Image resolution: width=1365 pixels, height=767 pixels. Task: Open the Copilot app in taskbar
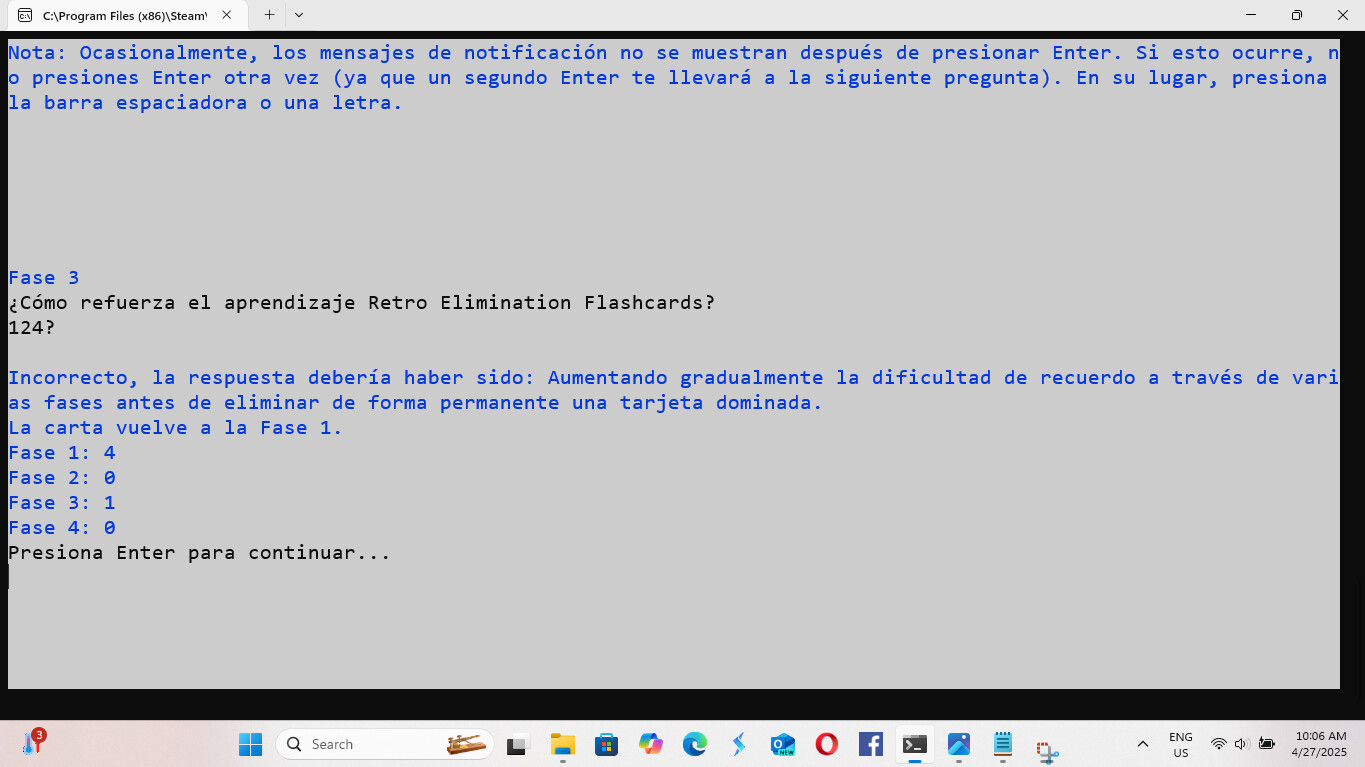(x=651, y=744)
